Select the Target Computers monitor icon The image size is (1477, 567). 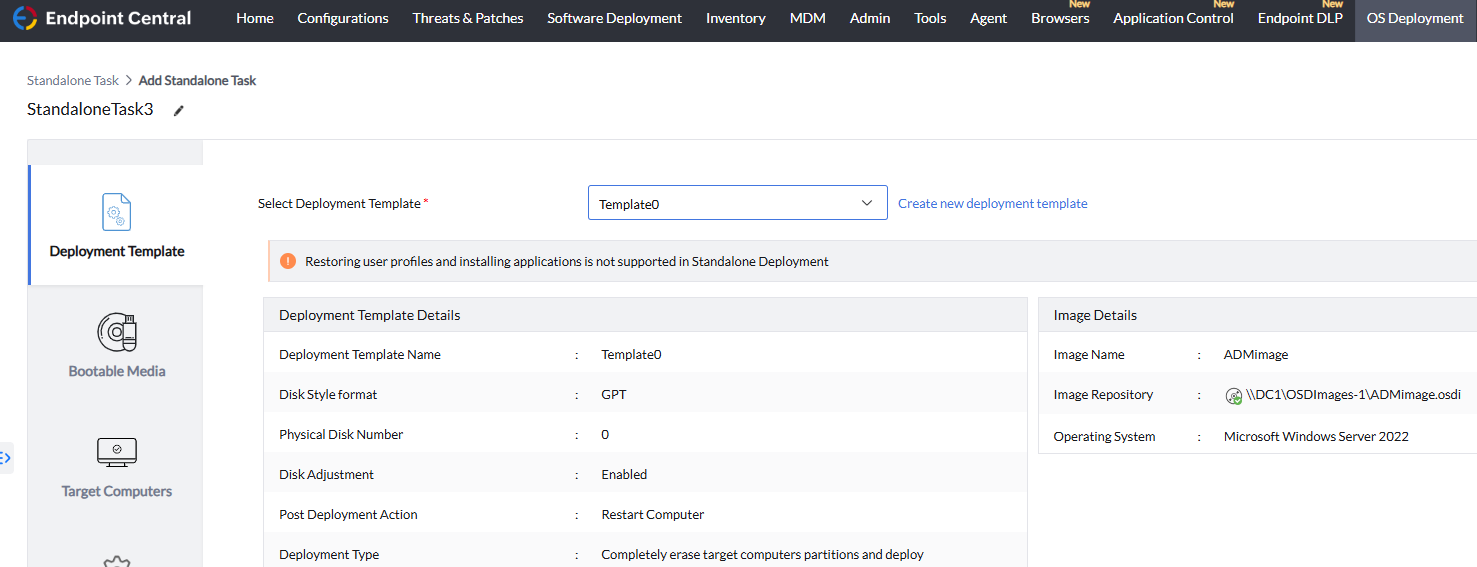click(x=117, y=452)
